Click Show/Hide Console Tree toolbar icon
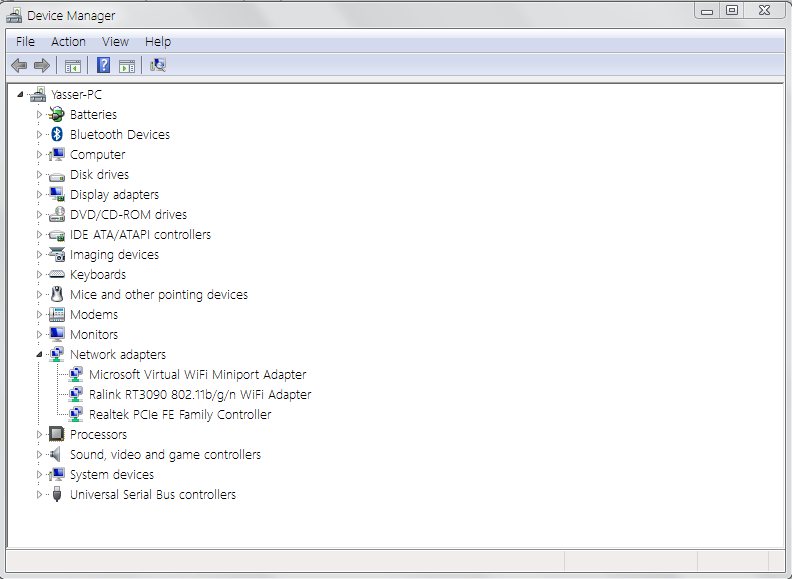Screen dimensions: 792x579 coord(73,66)
